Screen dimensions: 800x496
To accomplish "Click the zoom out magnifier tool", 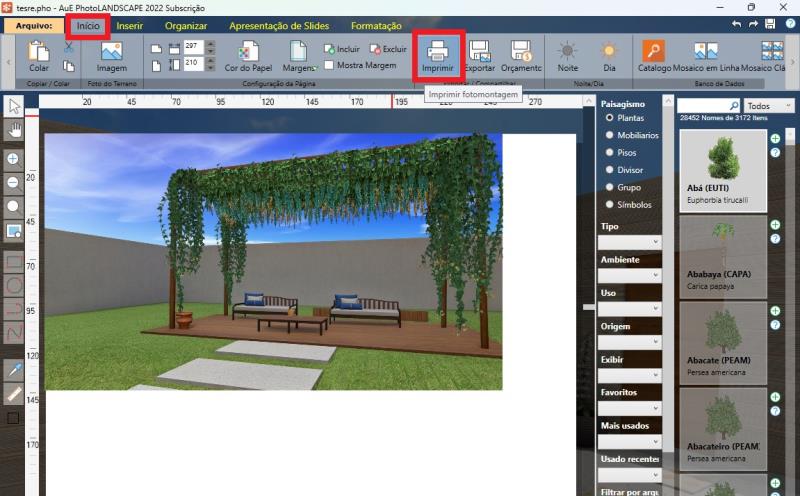I will [14, 184].
